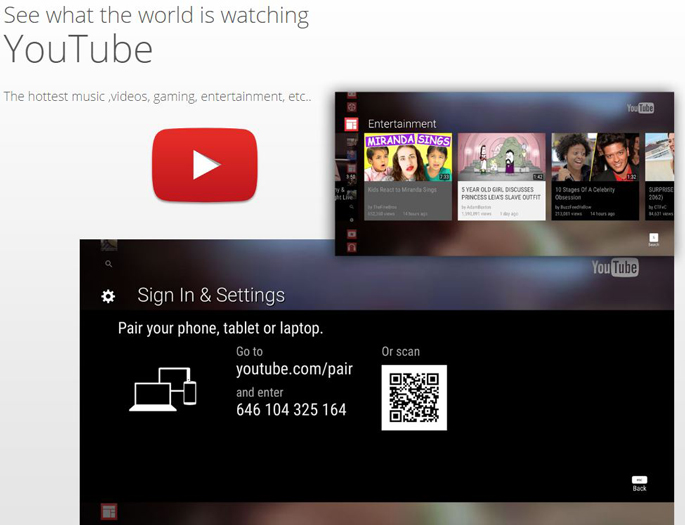
Task: Click the large YouTube title text
Action: pos(78,49)
